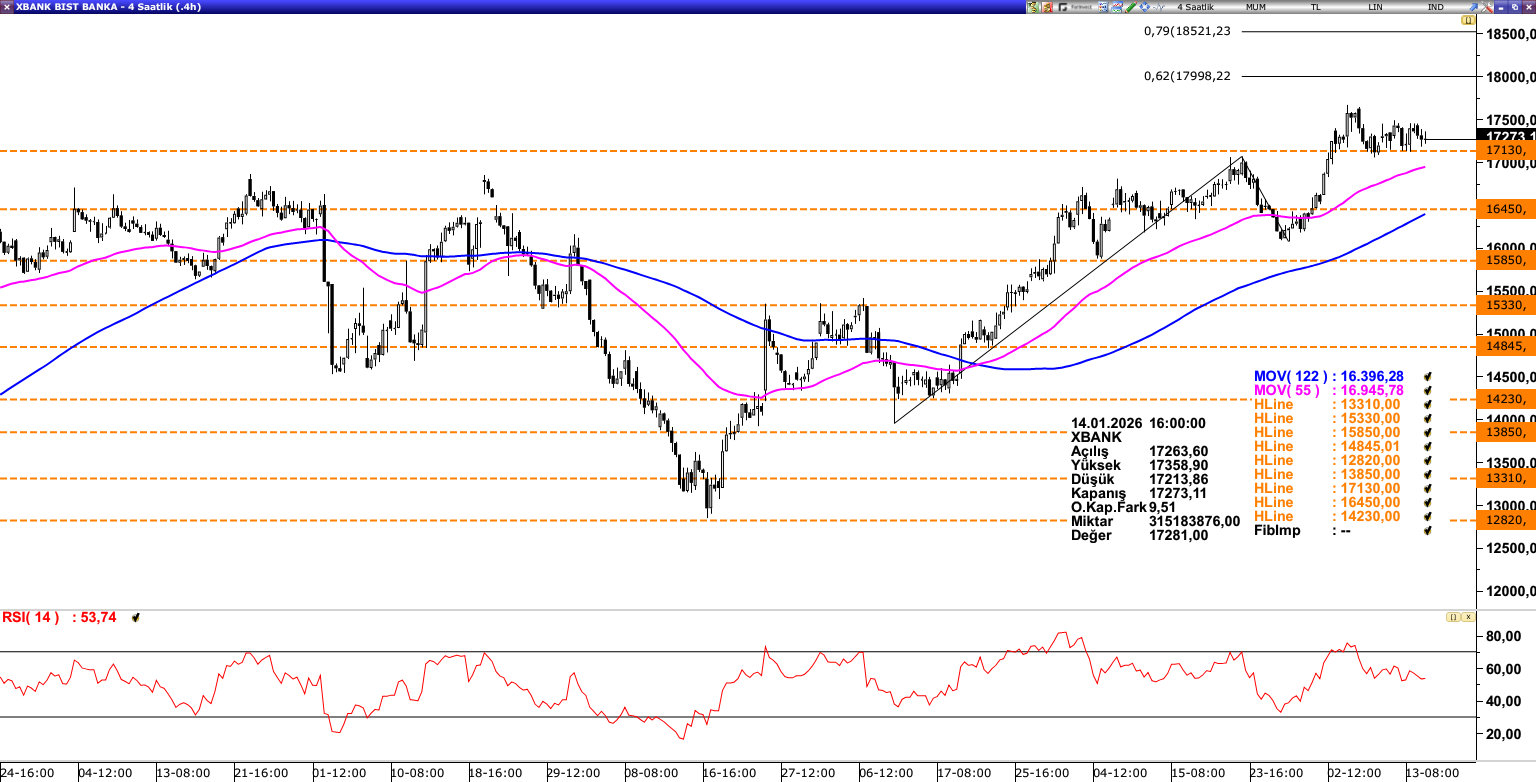Click the blue arrow detach icon
This screenshot has height=782, width=1536.
coord(1472,7)
